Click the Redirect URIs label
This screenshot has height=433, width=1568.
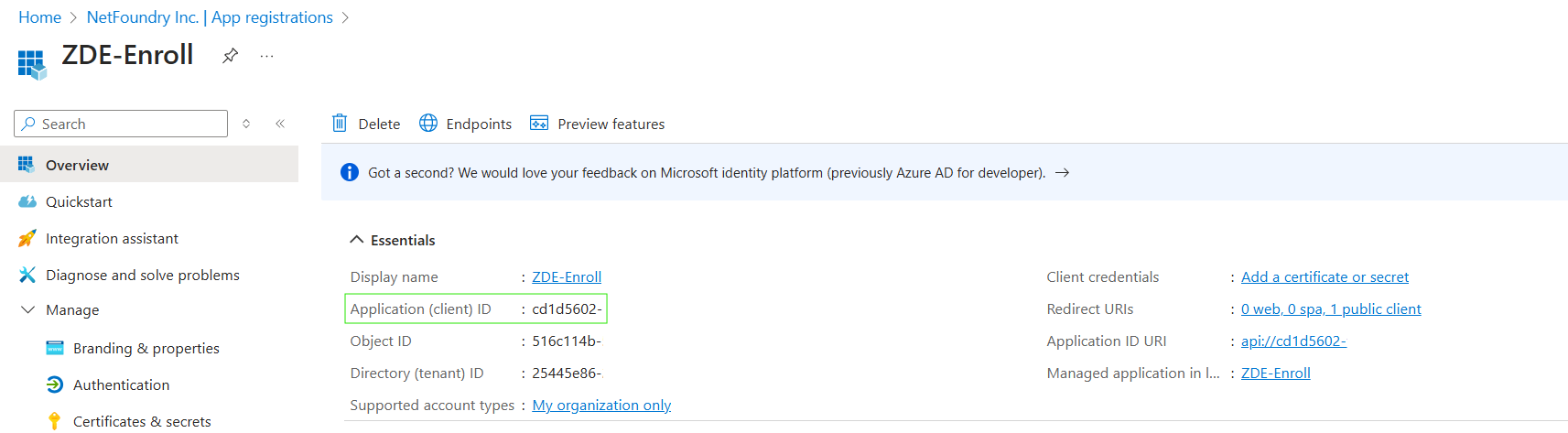coord(1089,309)
